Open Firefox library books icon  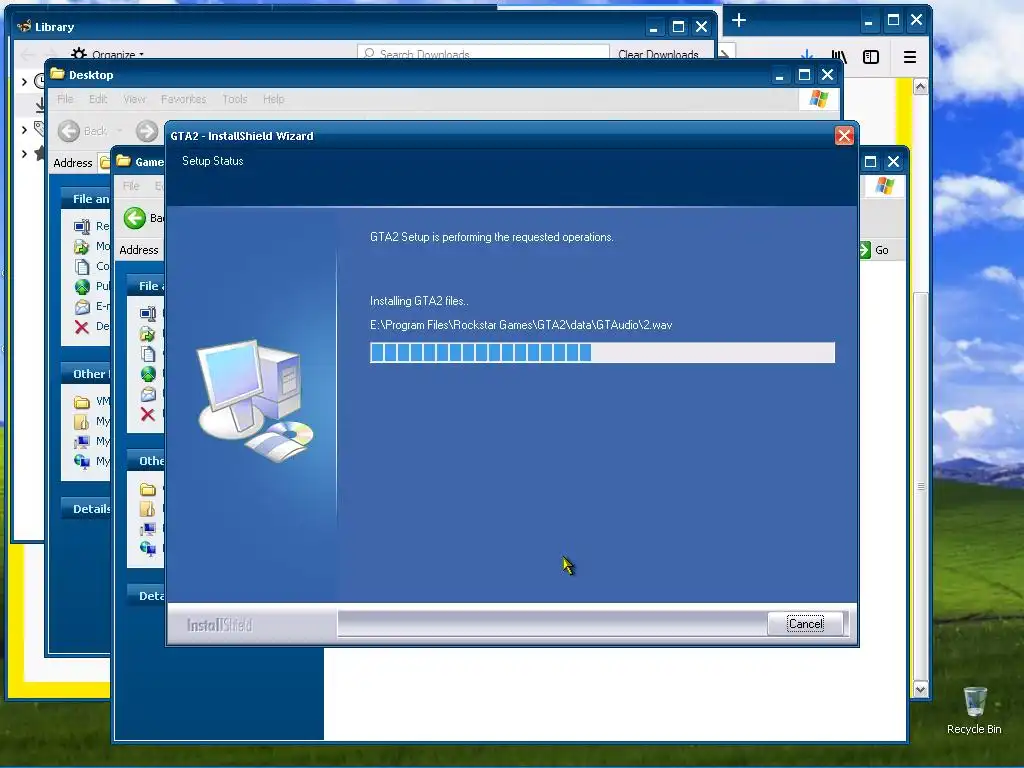point(839,57)
